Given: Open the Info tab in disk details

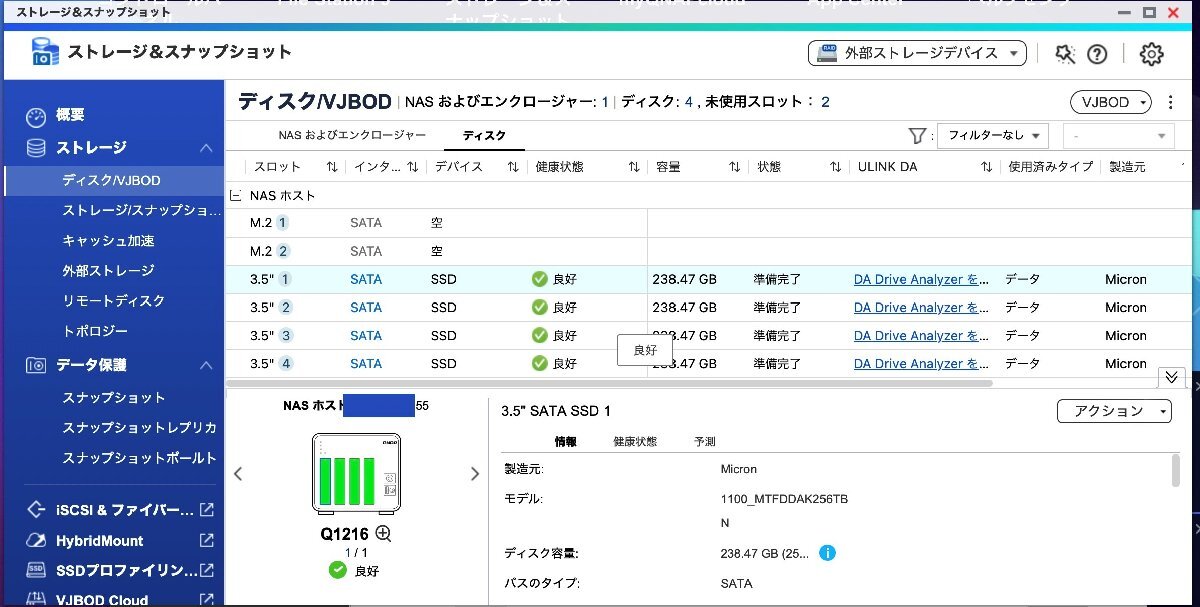Looking at the screenshot, I should coord(565,441).
